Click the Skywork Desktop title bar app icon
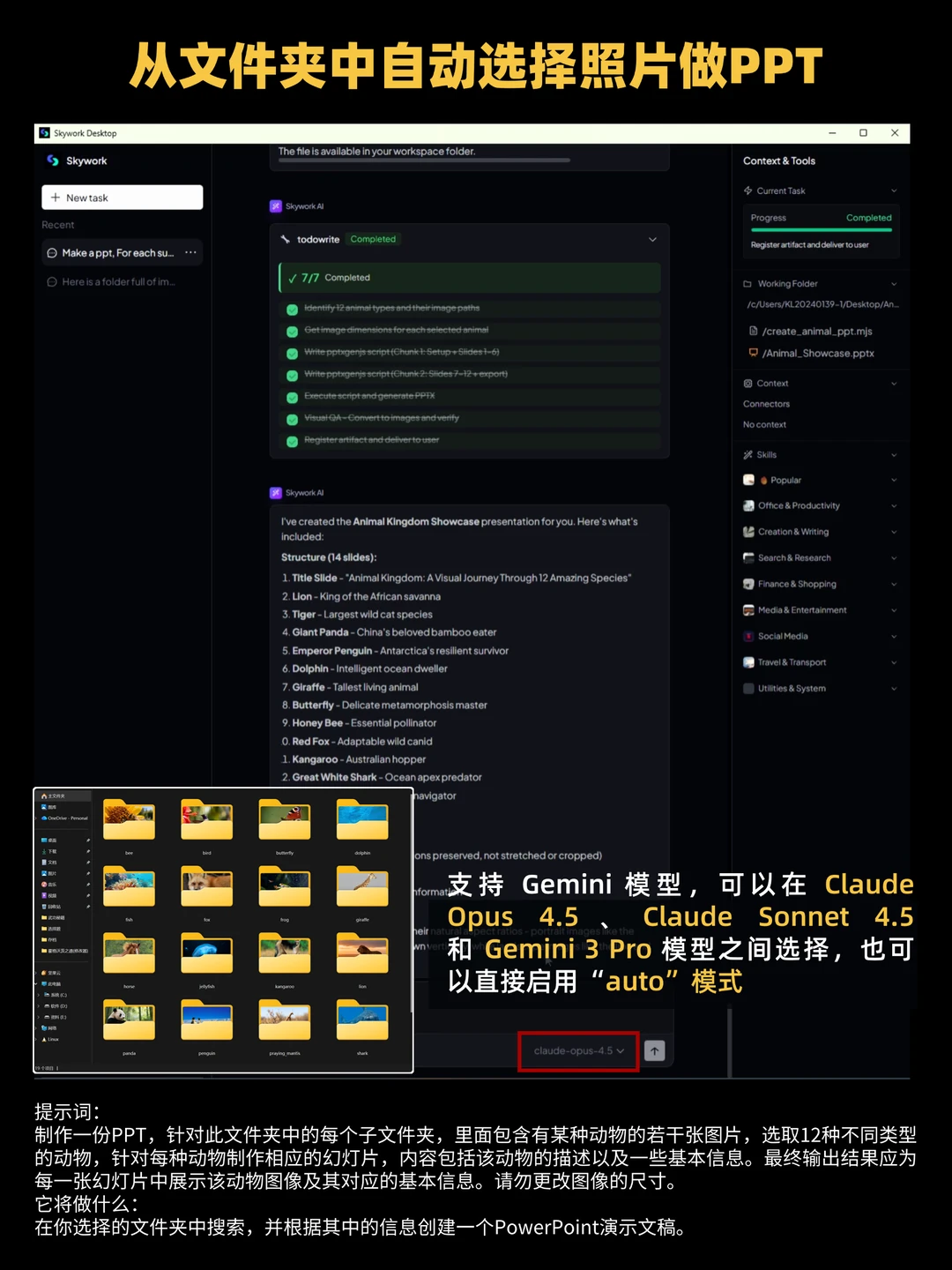 click(44, 133)
